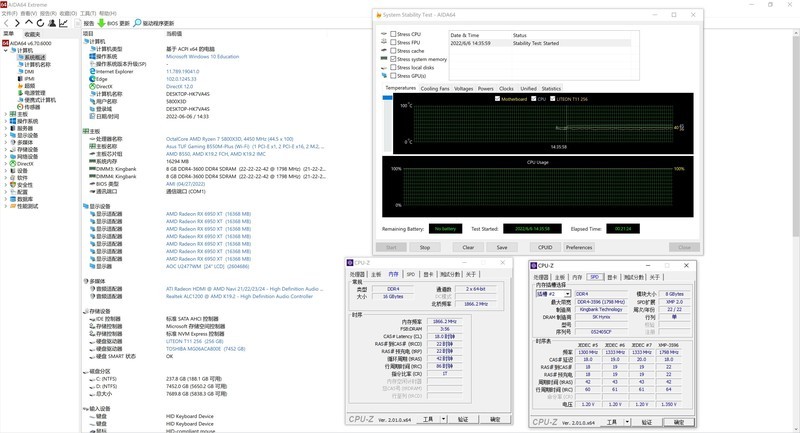Click the back navigation arrow in AIDA64 toolbar
Viewport: 800px width, 433px height.
(x=5, y=22)
